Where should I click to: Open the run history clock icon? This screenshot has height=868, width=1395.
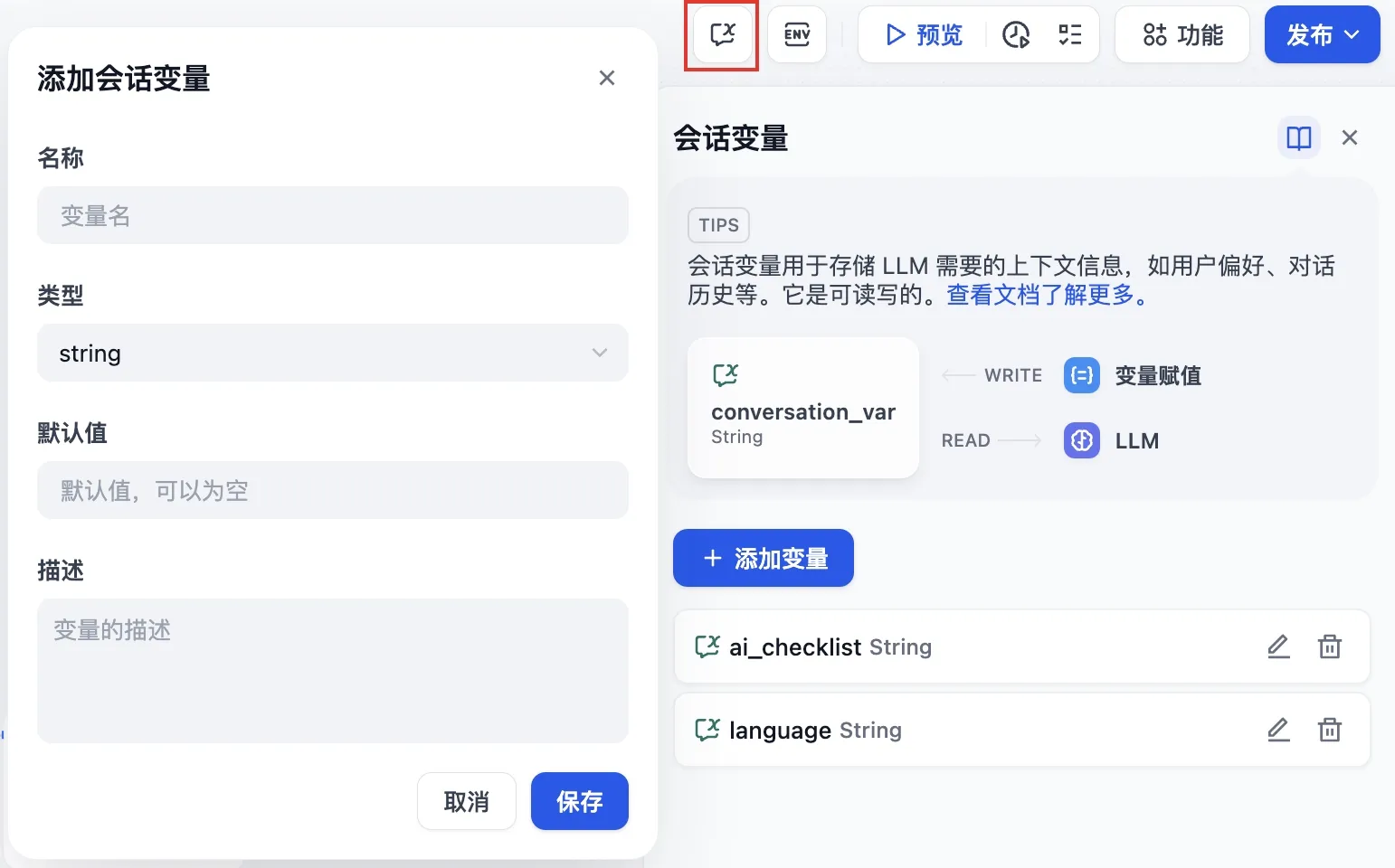click(1016, 35)
